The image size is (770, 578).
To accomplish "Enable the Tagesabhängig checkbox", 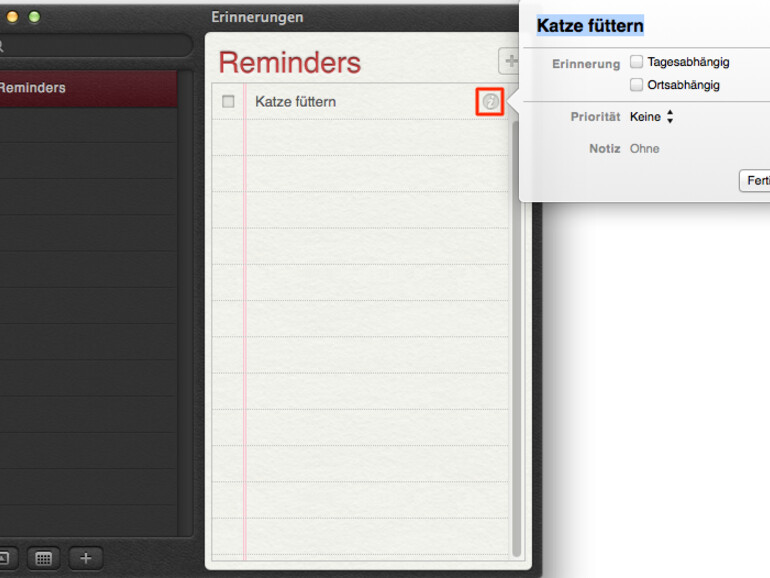I will click(x=636, y=62).
